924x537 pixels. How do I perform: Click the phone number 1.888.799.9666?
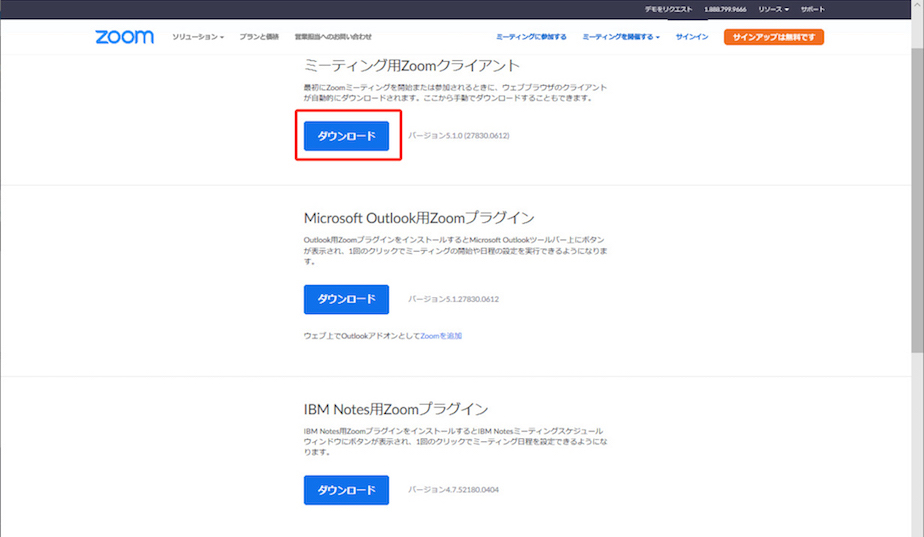725,9
